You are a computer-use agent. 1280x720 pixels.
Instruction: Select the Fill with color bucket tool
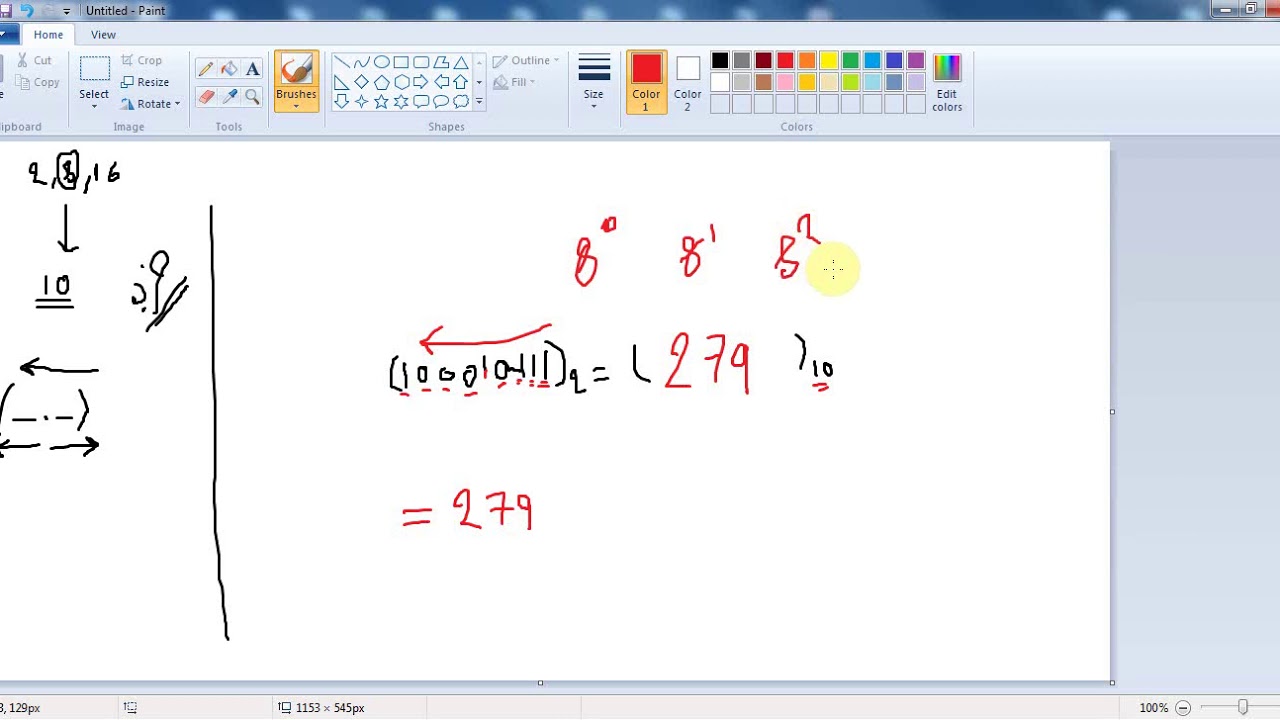[x=229, y=69]
